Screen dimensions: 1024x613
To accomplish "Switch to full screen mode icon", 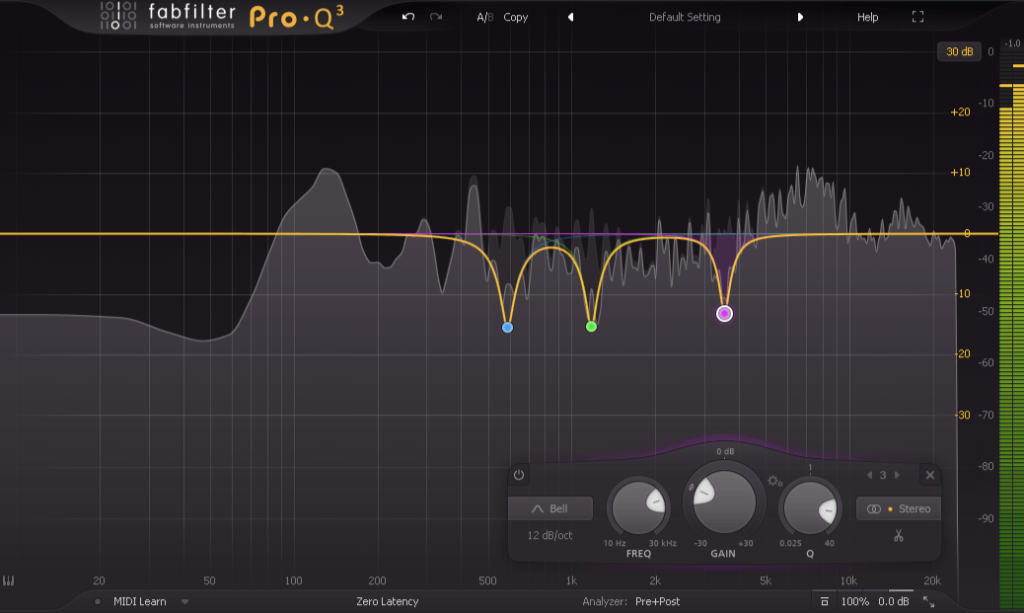I will tap(918, 17).
